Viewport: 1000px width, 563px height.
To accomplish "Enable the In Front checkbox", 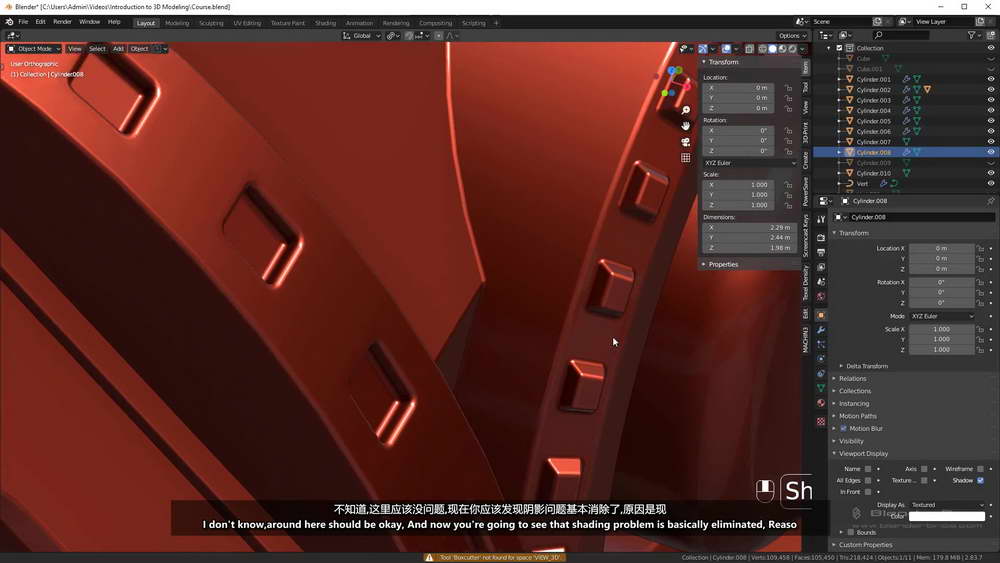I will pos(868,492).
